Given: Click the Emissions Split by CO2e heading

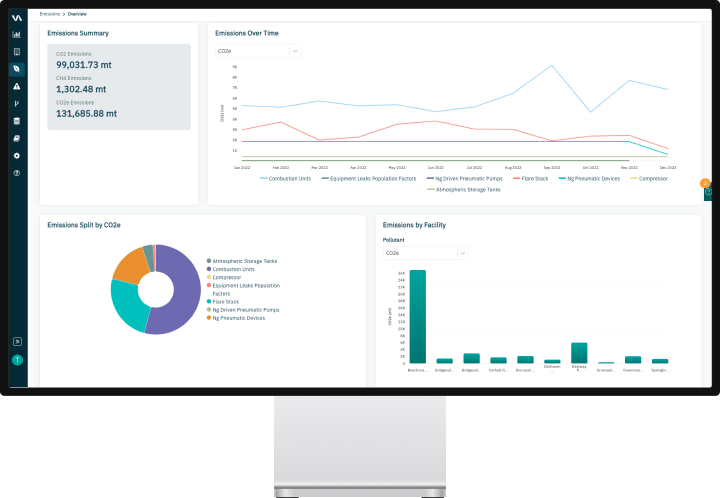Looking at the screenshot, I should 84,225.
